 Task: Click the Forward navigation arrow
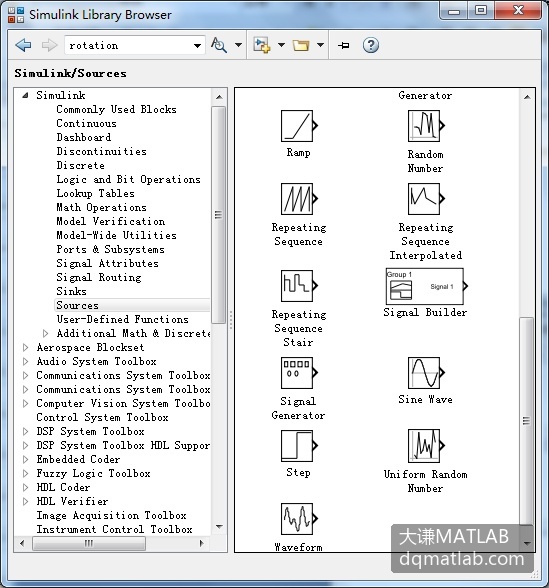[x=49, y=45]
